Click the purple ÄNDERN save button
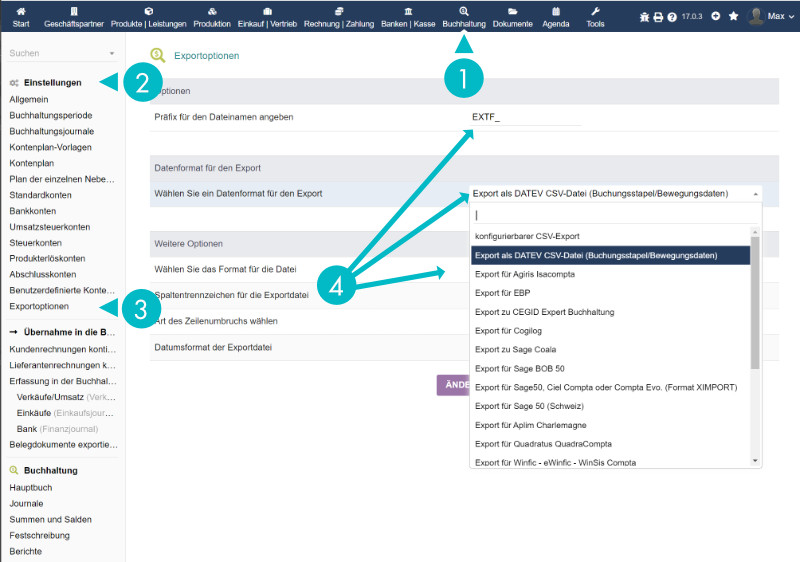The image size is (800, 562). [x=453, y=385]
